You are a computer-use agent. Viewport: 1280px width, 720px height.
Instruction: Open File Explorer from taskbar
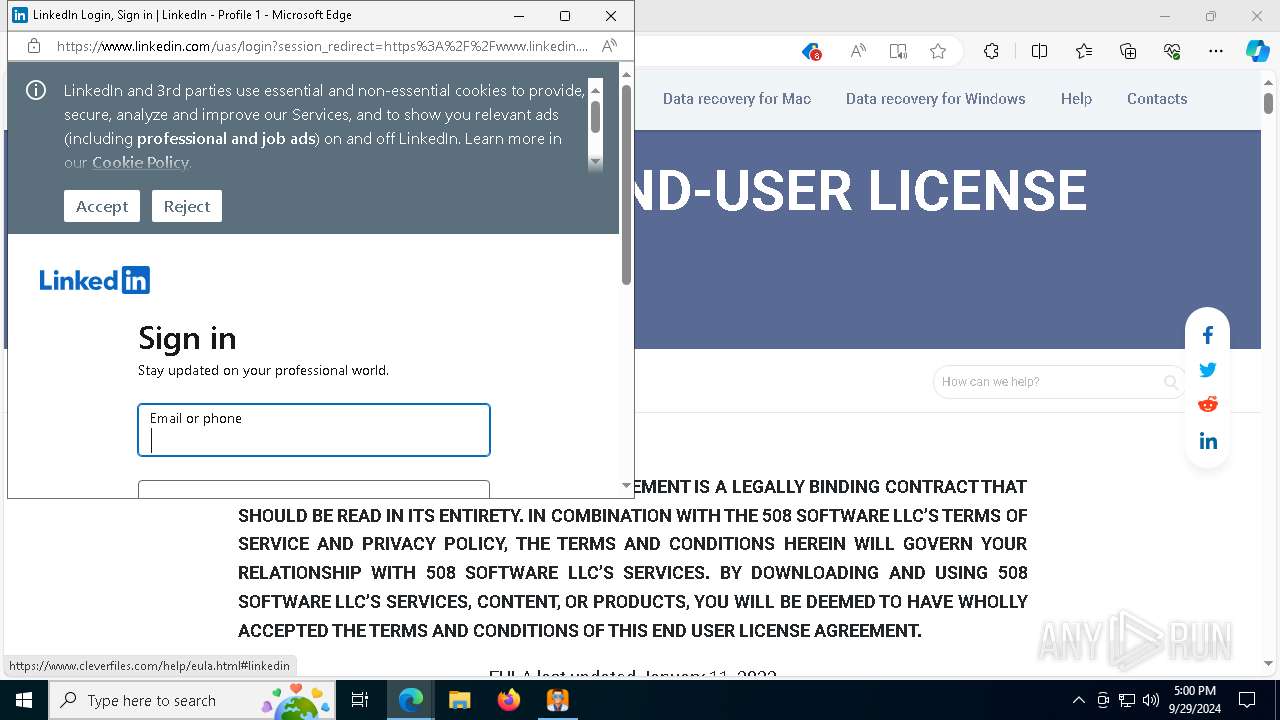click(459, 700)
